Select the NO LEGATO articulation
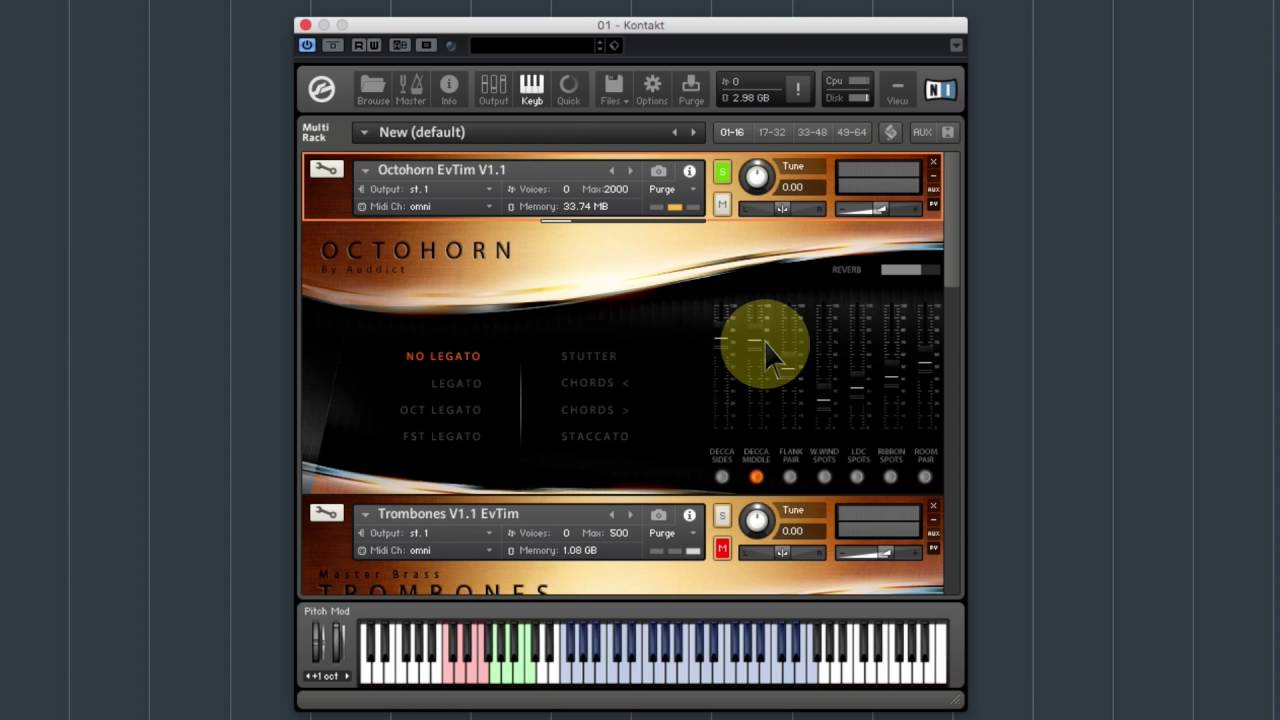 point(443,356)
